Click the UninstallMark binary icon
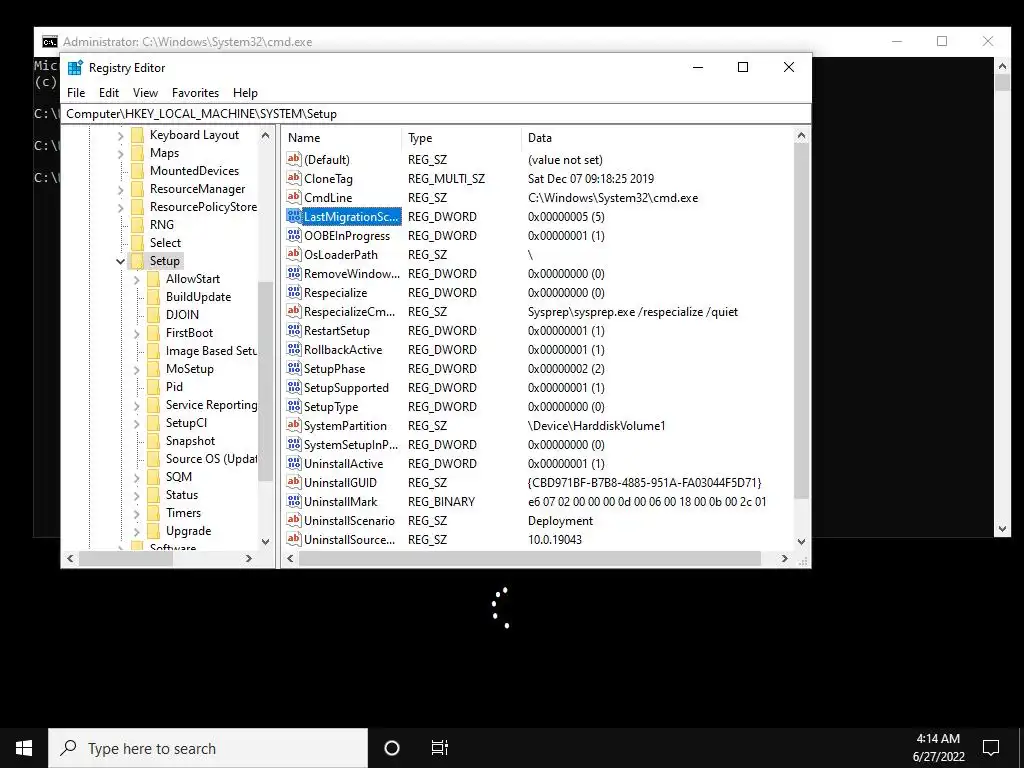This screenshot has height=768, width=1024. point(294,502)
